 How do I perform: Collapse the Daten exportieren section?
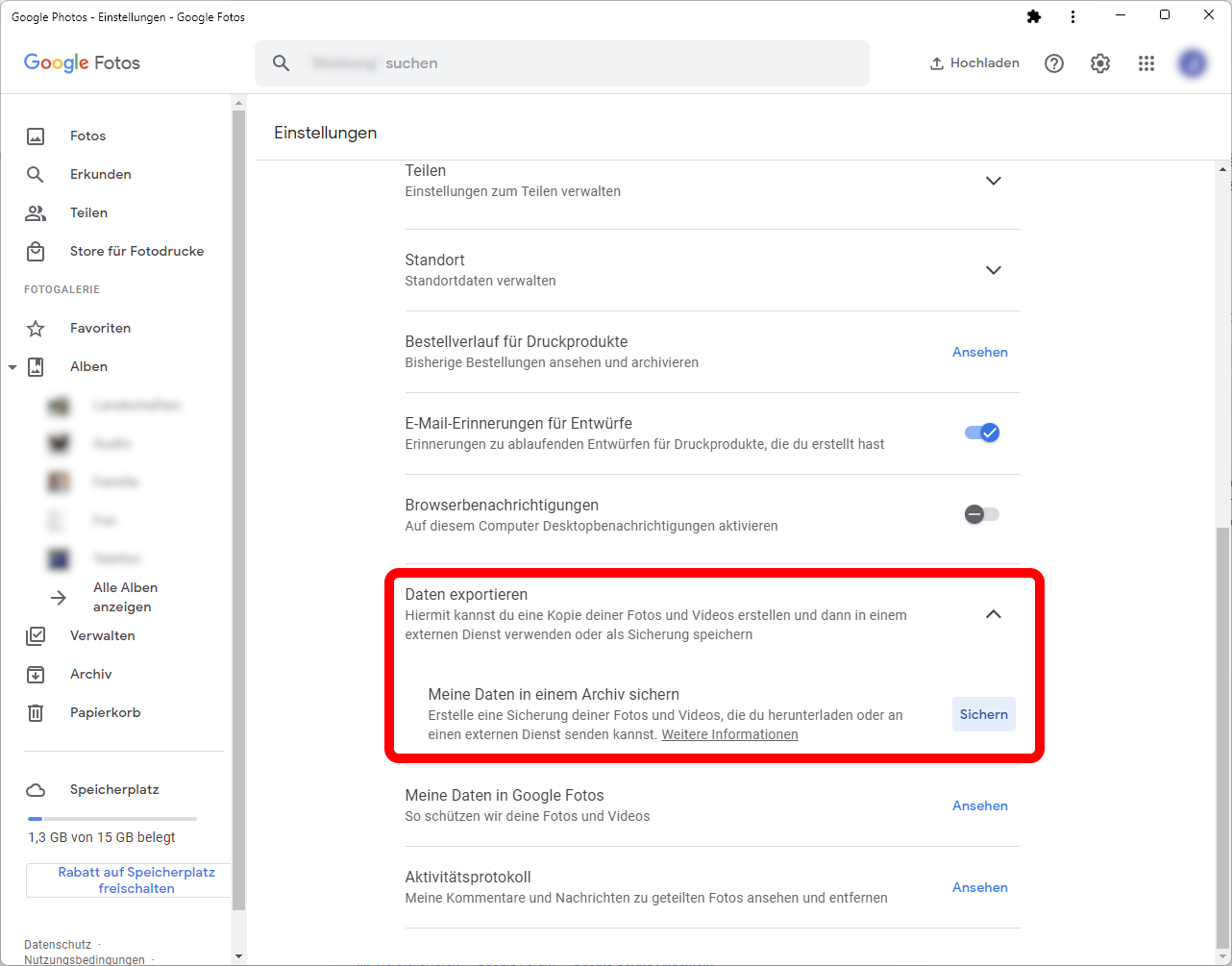click(994, 614)
